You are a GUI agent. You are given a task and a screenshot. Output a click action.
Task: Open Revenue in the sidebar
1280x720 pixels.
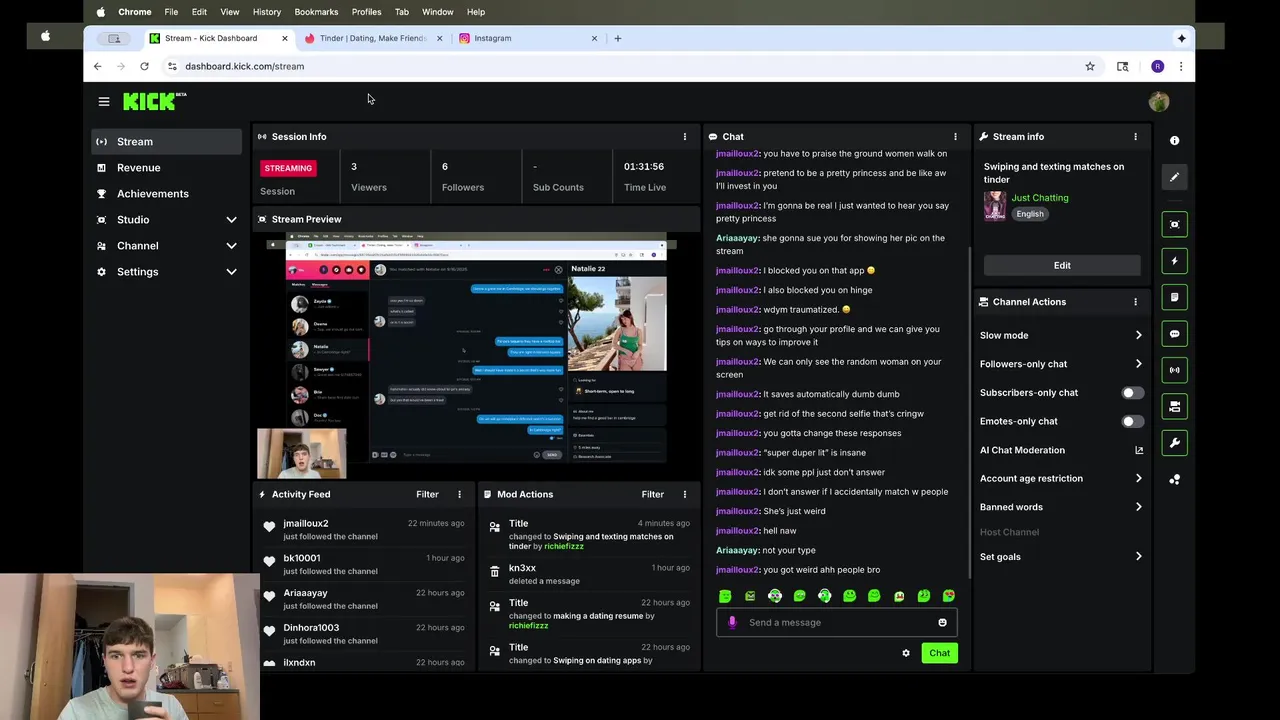[x=166, y=168]
